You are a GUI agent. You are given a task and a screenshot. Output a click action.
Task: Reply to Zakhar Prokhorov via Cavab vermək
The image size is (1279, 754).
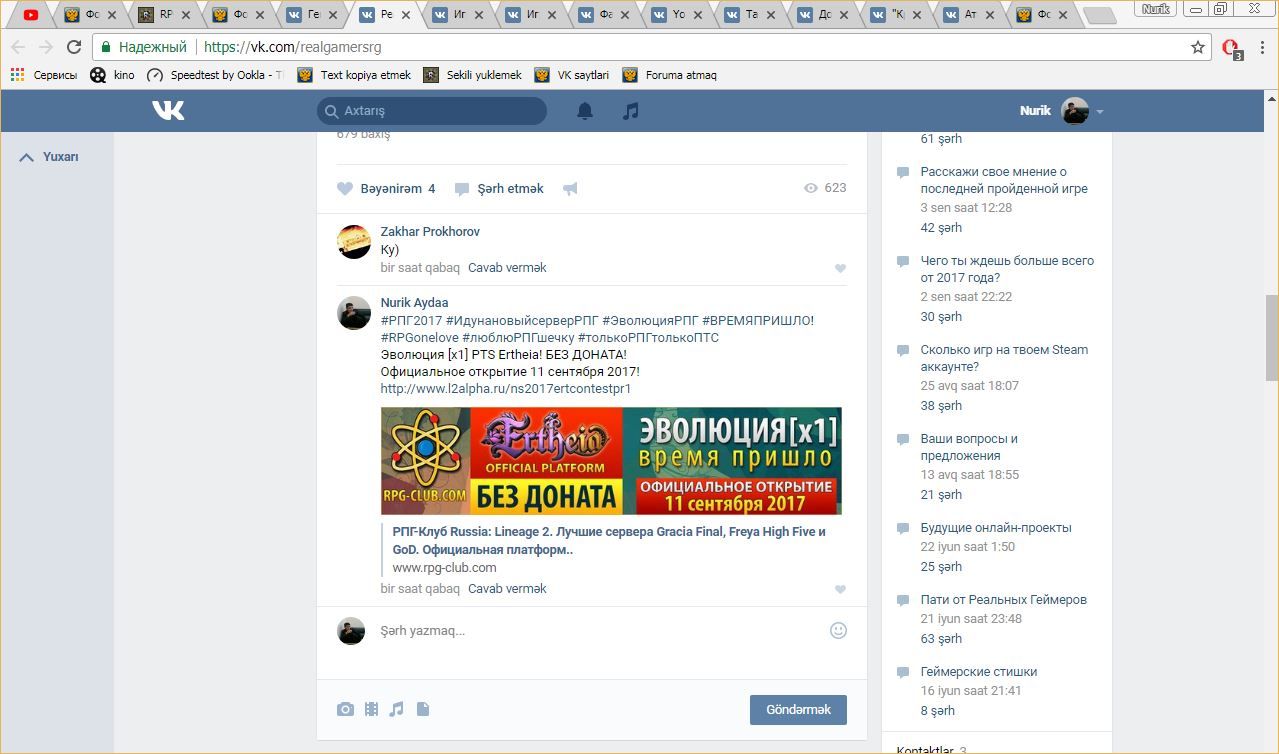(x=507, y=268)
